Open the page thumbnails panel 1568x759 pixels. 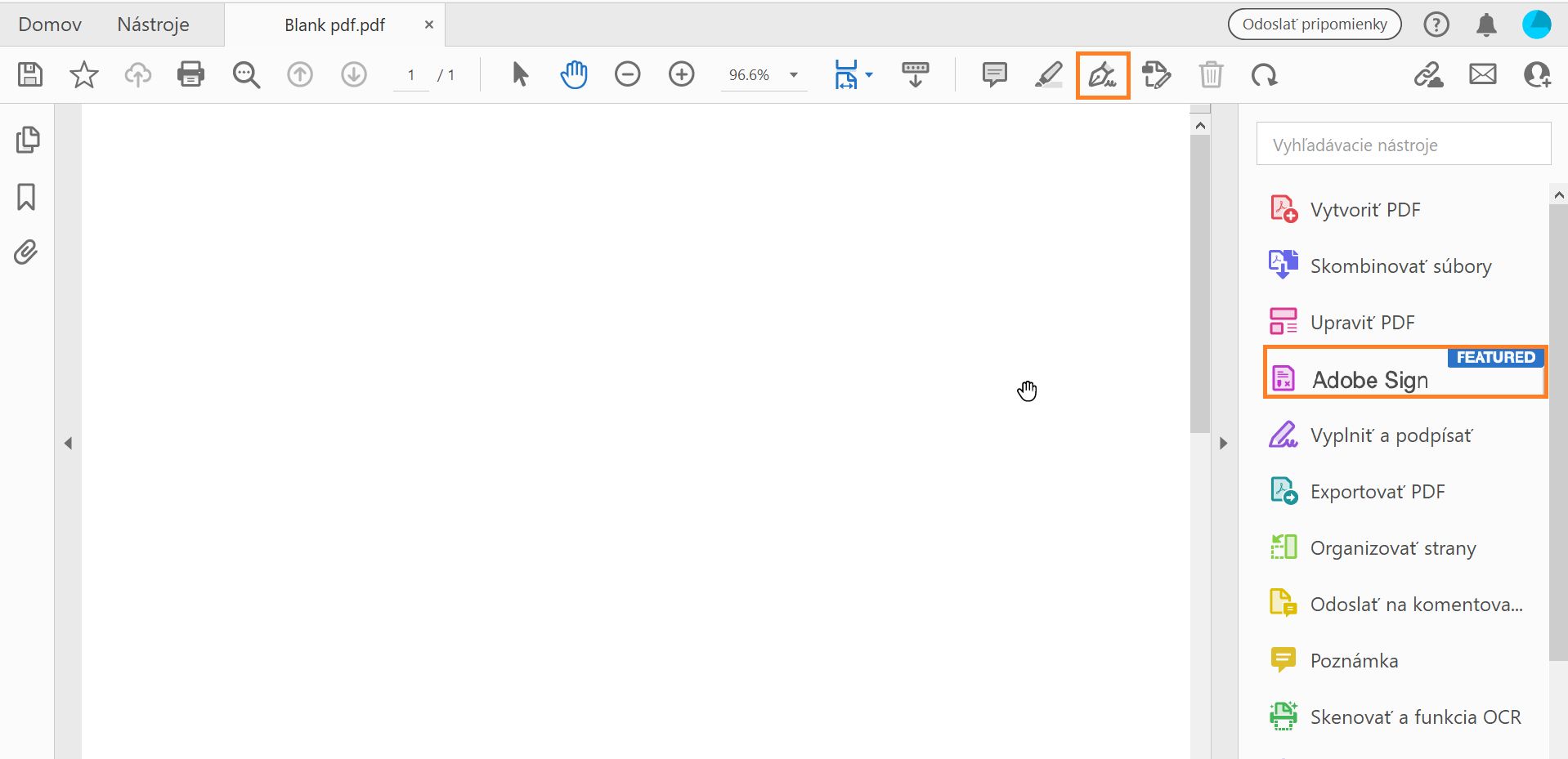(28, 140)
